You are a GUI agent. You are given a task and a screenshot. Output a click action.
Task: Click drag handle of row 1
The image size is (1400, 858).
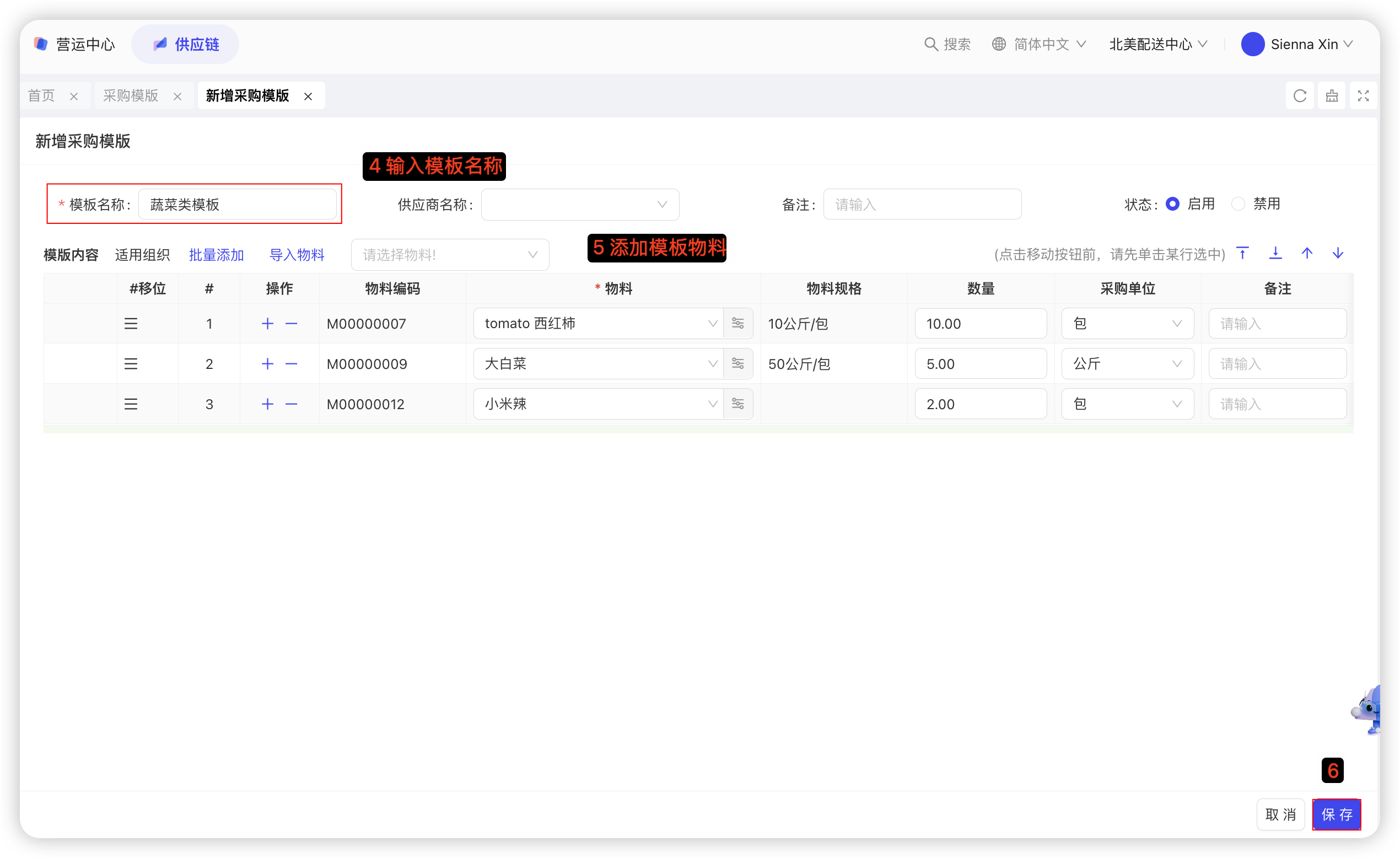click(131, 324)
